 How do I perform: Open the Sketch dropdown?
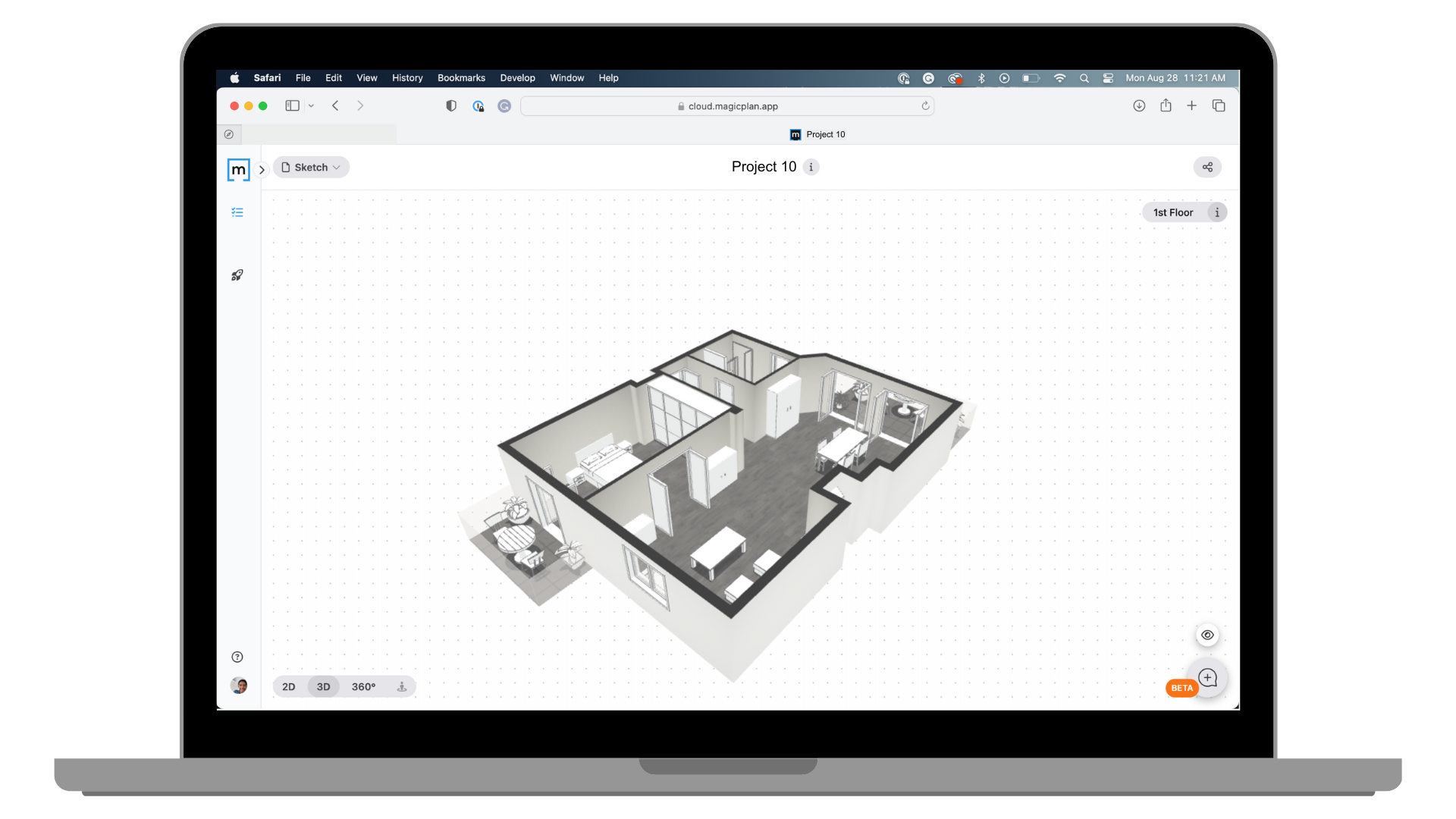(311, 167)
